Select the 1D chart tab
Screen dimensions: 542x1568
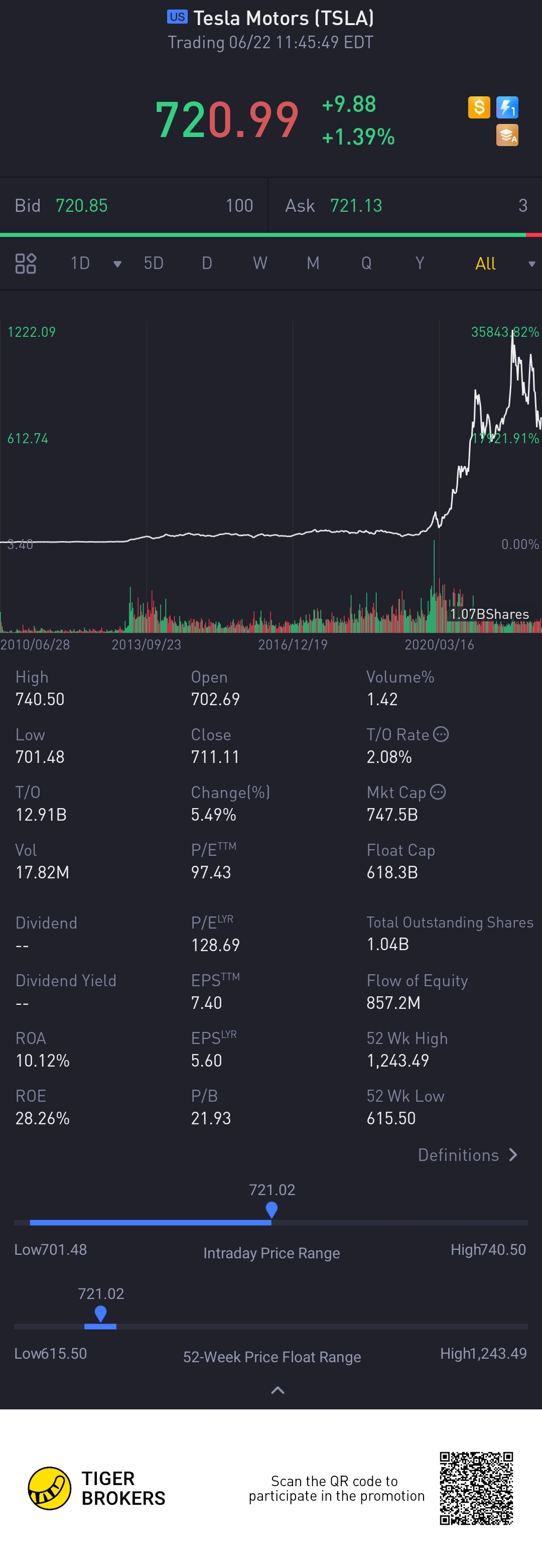point(80,264)
